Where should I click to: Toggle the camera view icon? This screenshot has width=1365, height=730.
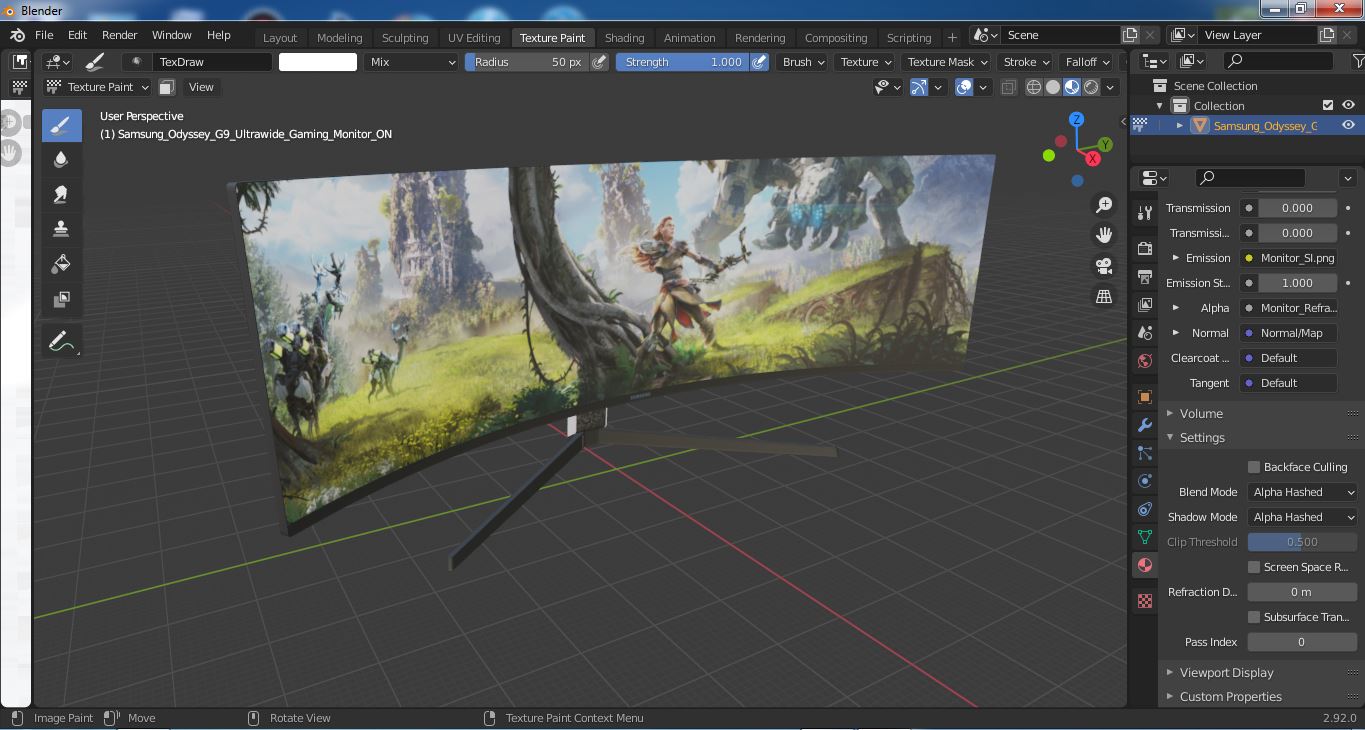pyautogui.click(x=1104, y=266)
